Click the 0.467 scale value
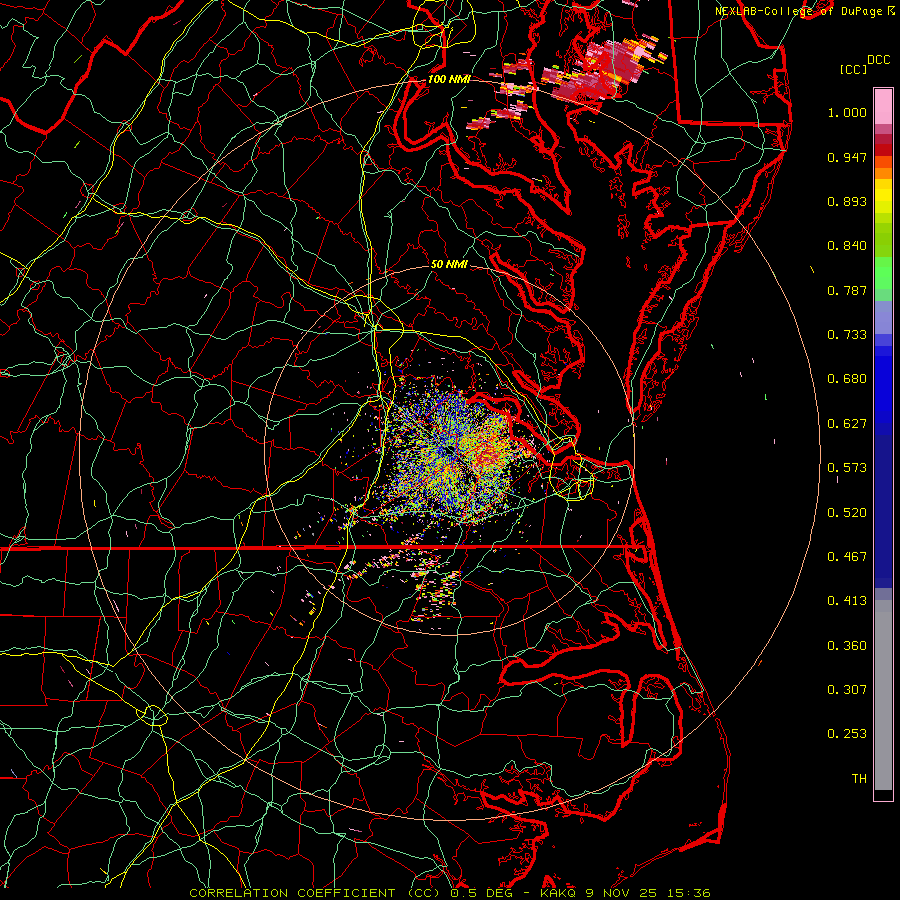This screenshot has height=900, width=900. (x=847, y=557)
